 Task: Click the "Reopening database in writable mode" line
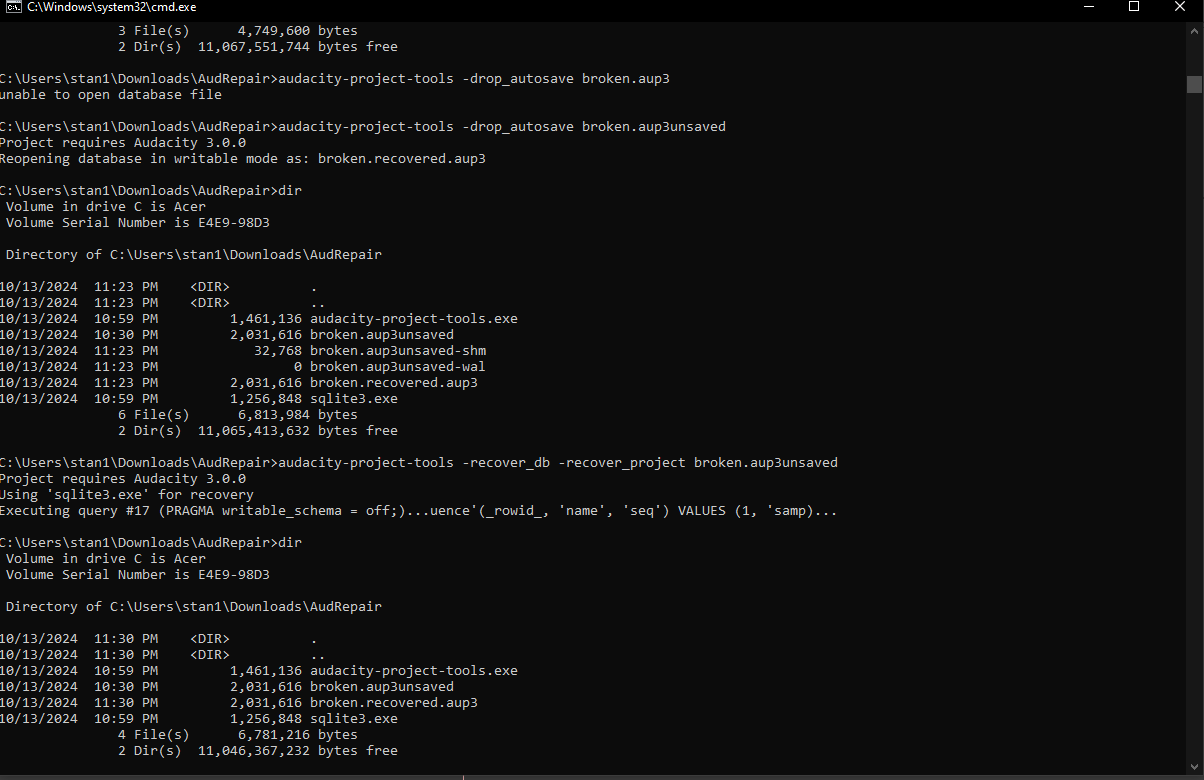coord(246,159)
